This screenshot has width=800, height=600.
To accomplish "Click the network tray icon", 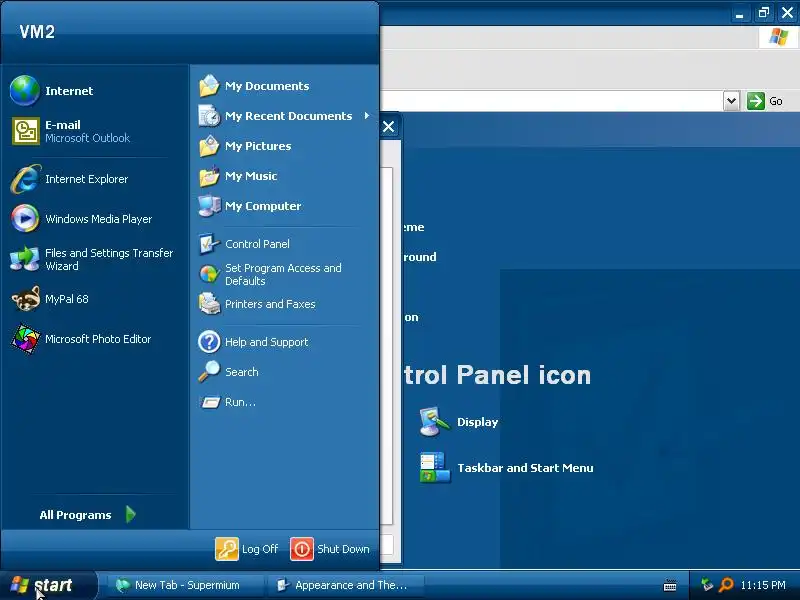I will (x=707, y=585).
